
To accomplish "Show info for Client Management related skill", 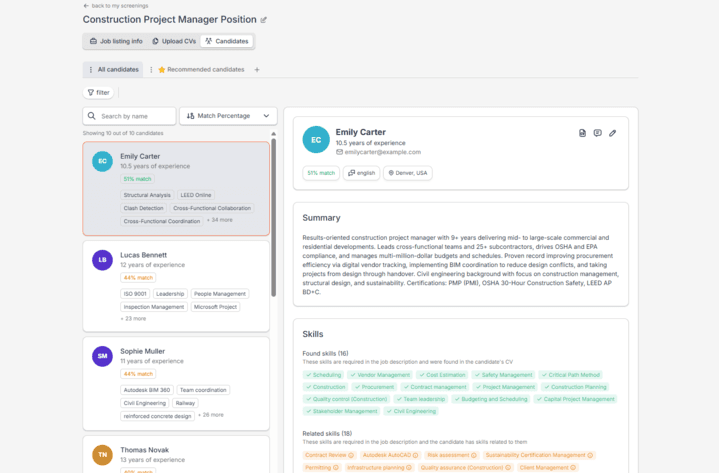I will tap(573, 468).
